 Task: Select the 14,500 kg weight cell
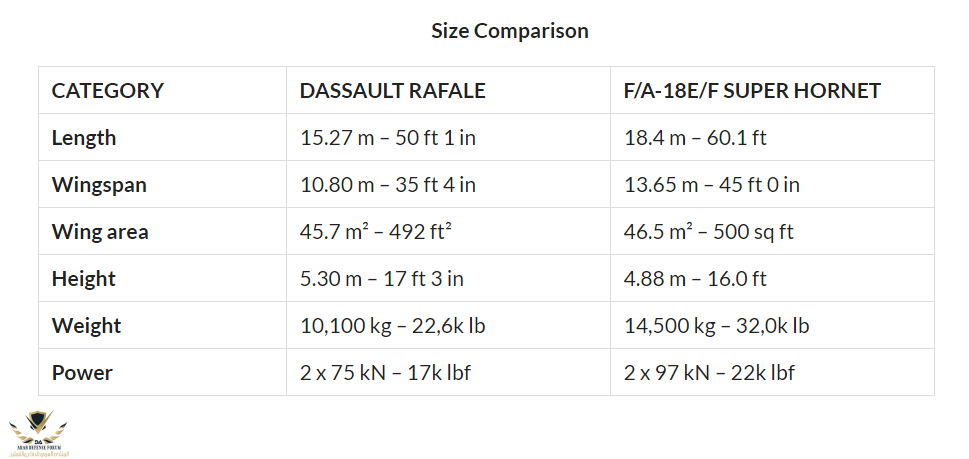(x=716, y=326)
